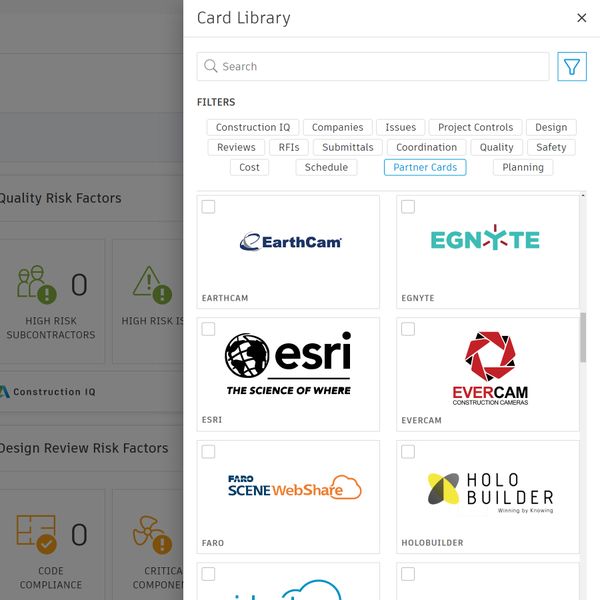Click the High Risk Issues warning icon
The image size is (600, 600).
click(x=152, y=285)
